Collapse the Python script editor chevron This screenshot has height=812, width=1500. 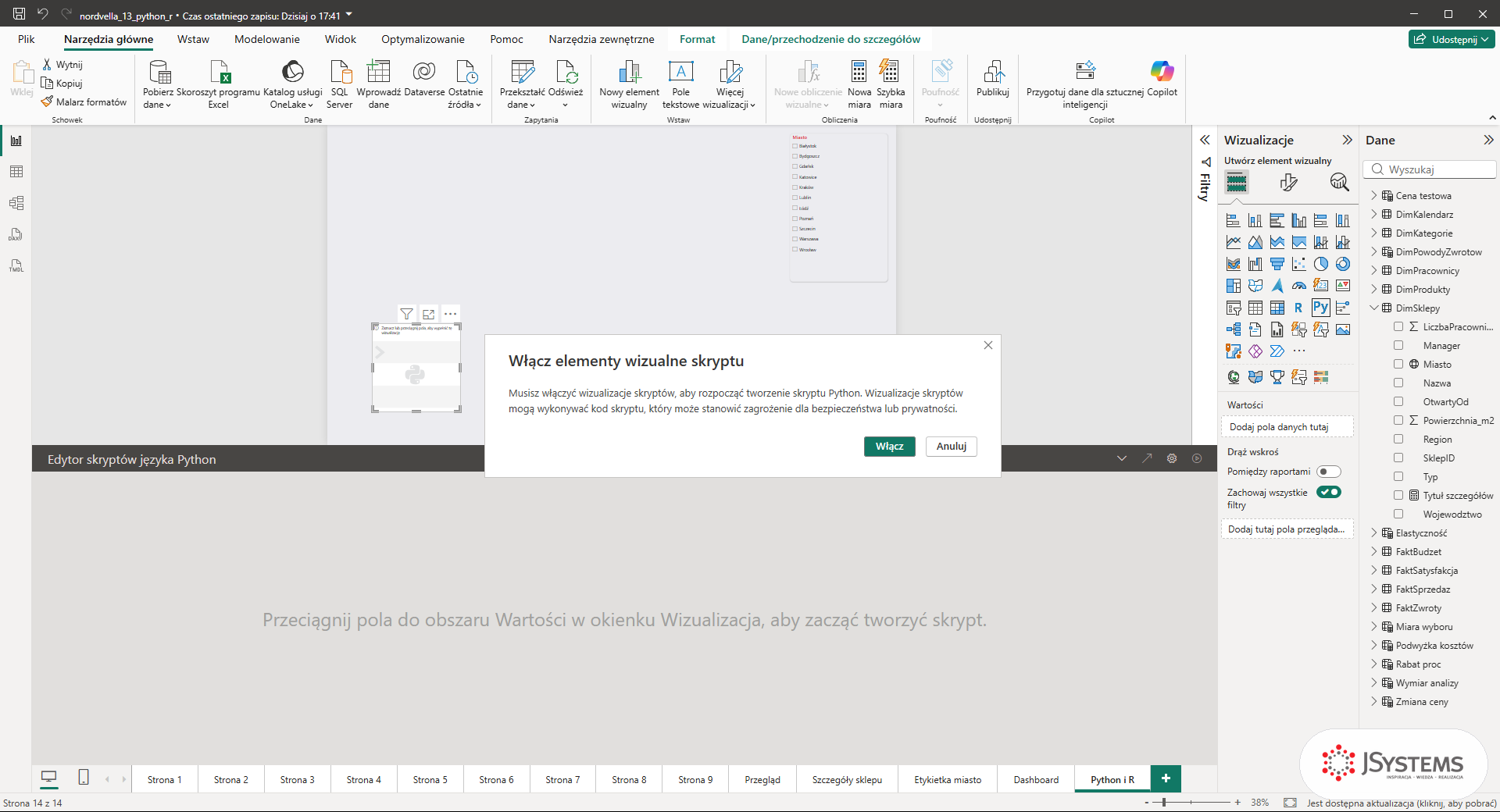[1122, 458]
